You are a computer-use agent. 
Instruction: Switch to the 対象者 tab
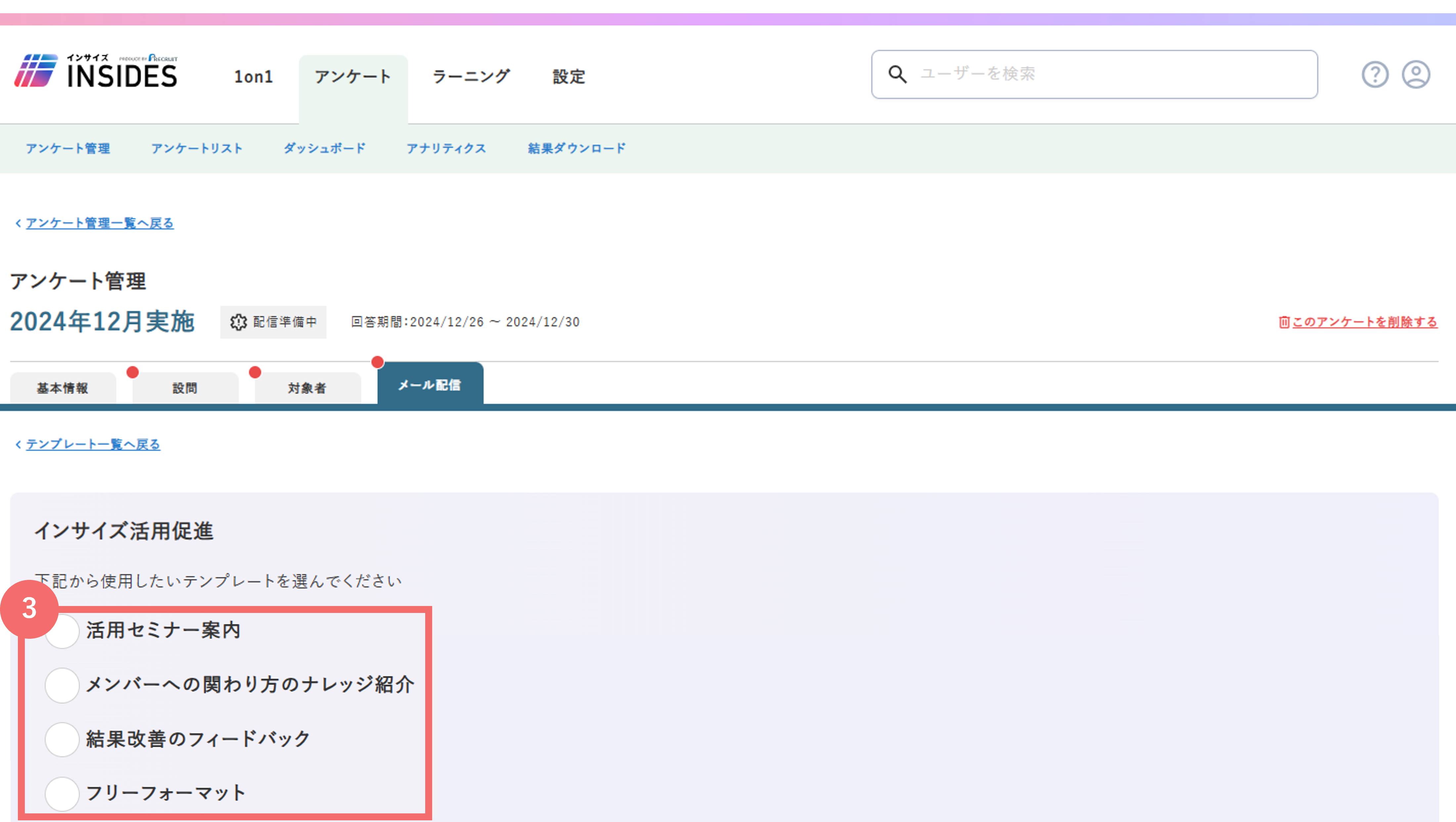click(307, 388)
